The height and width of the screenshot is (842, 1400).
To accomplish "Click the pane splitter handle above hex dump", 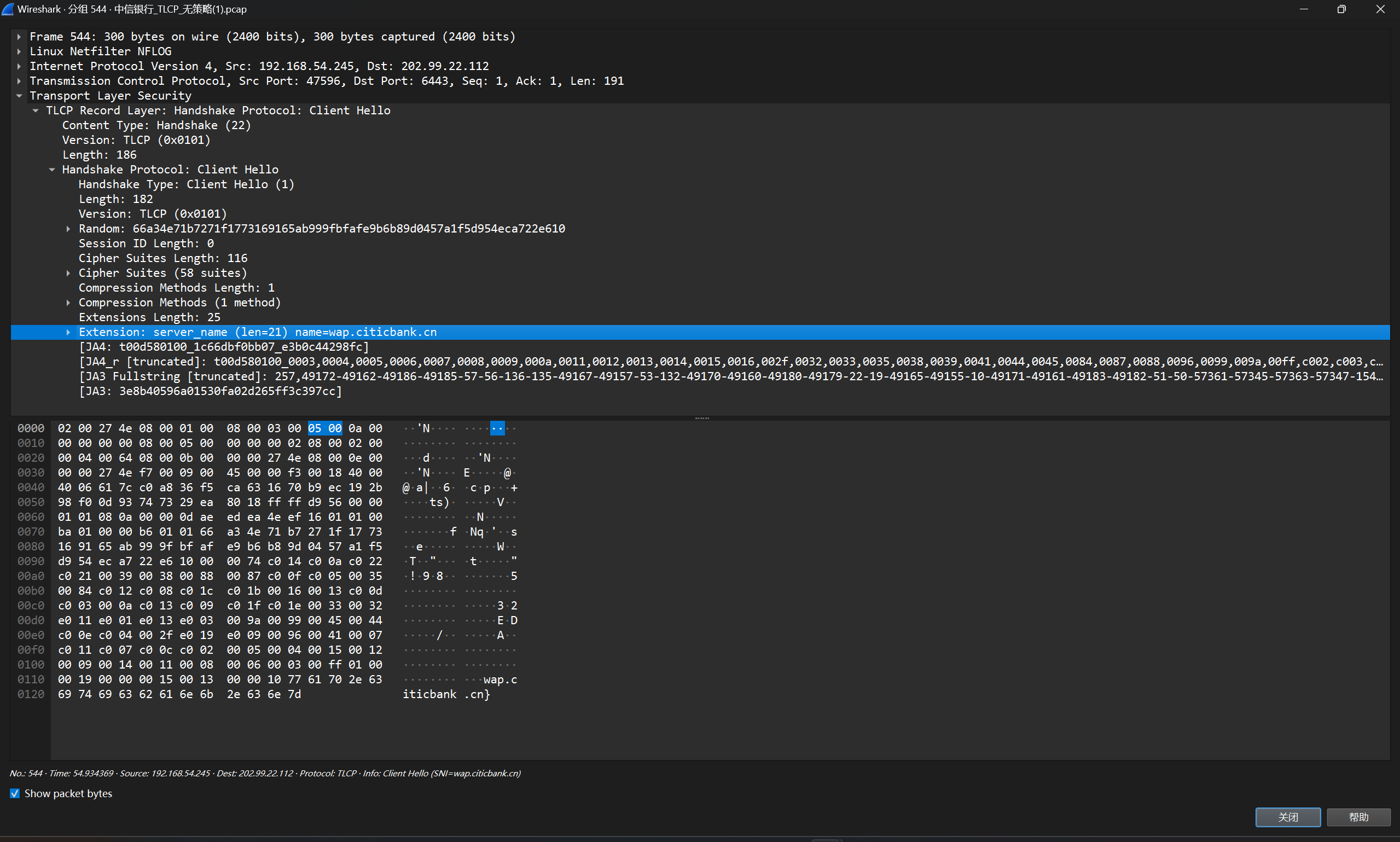I will (x=702, y=418).
